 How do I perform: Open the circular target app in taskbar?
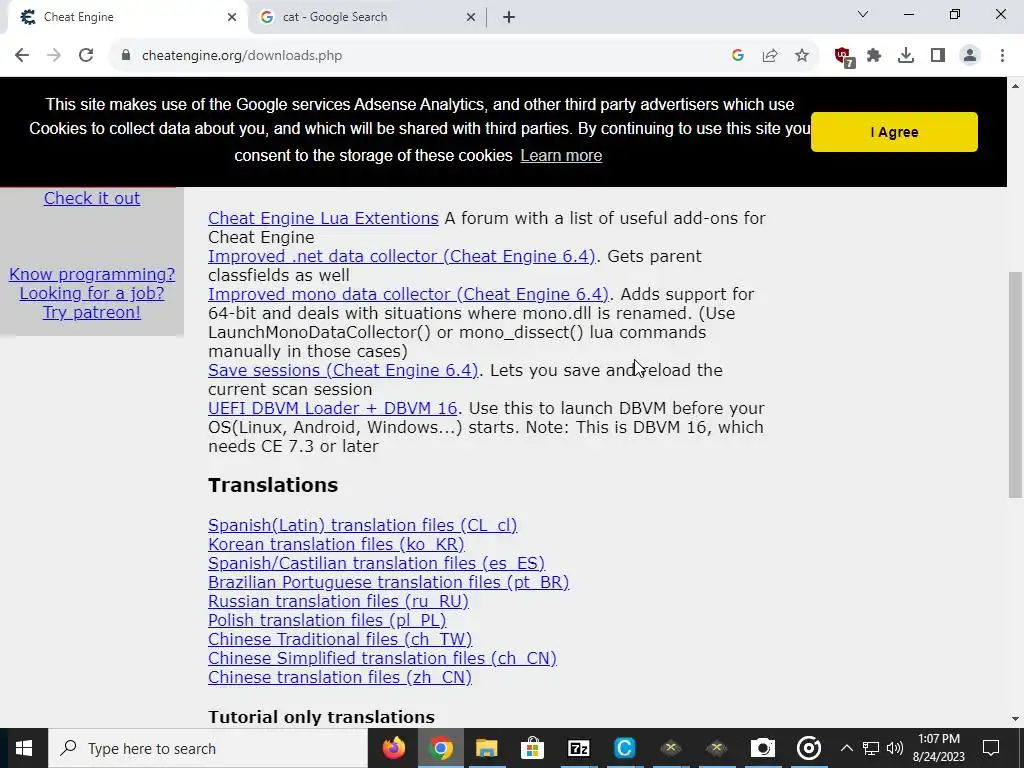click(808, 748)
